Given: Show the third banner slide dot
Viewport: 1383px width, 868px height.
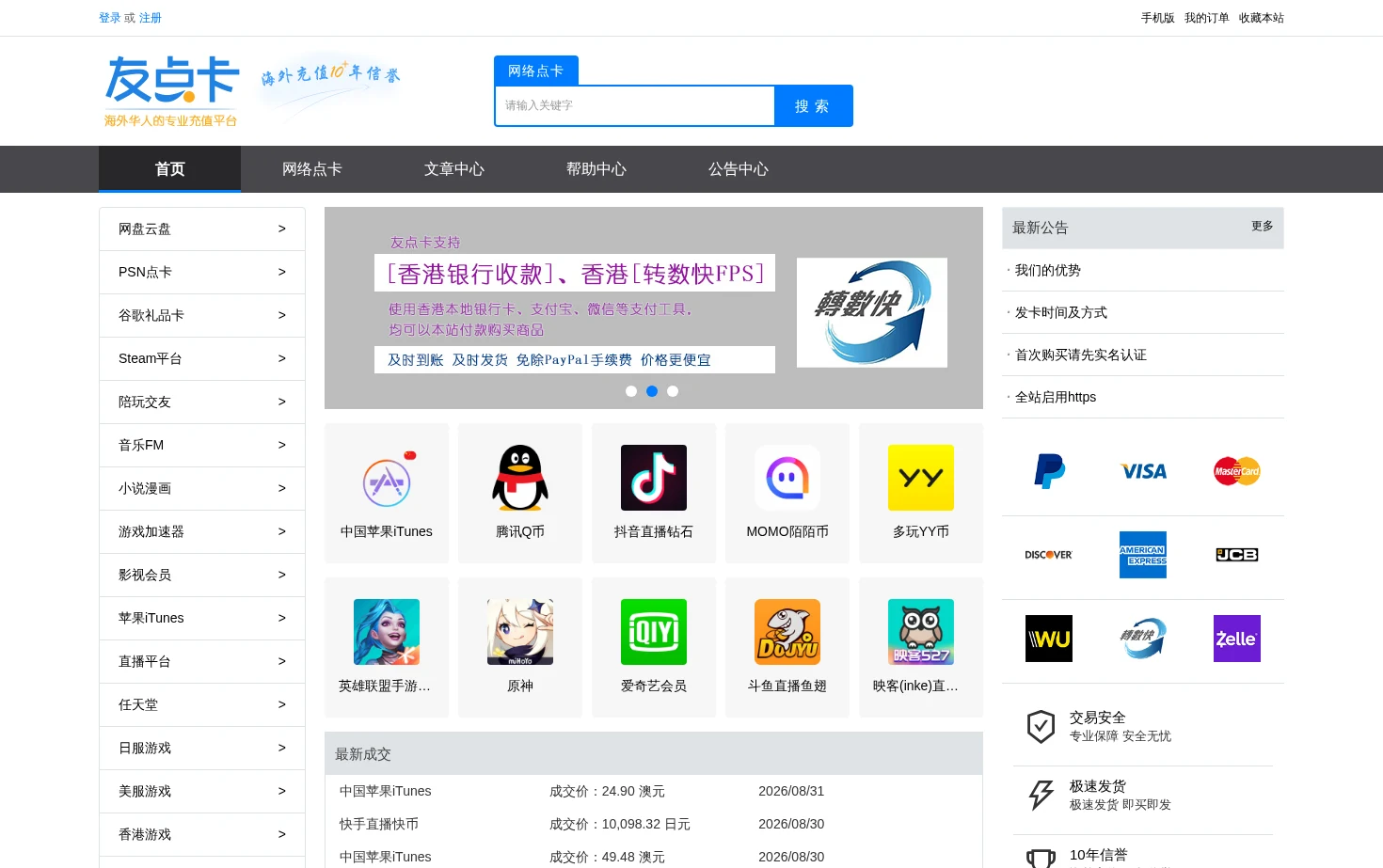Looking at the screenshot, I should [x=673, y=391].
